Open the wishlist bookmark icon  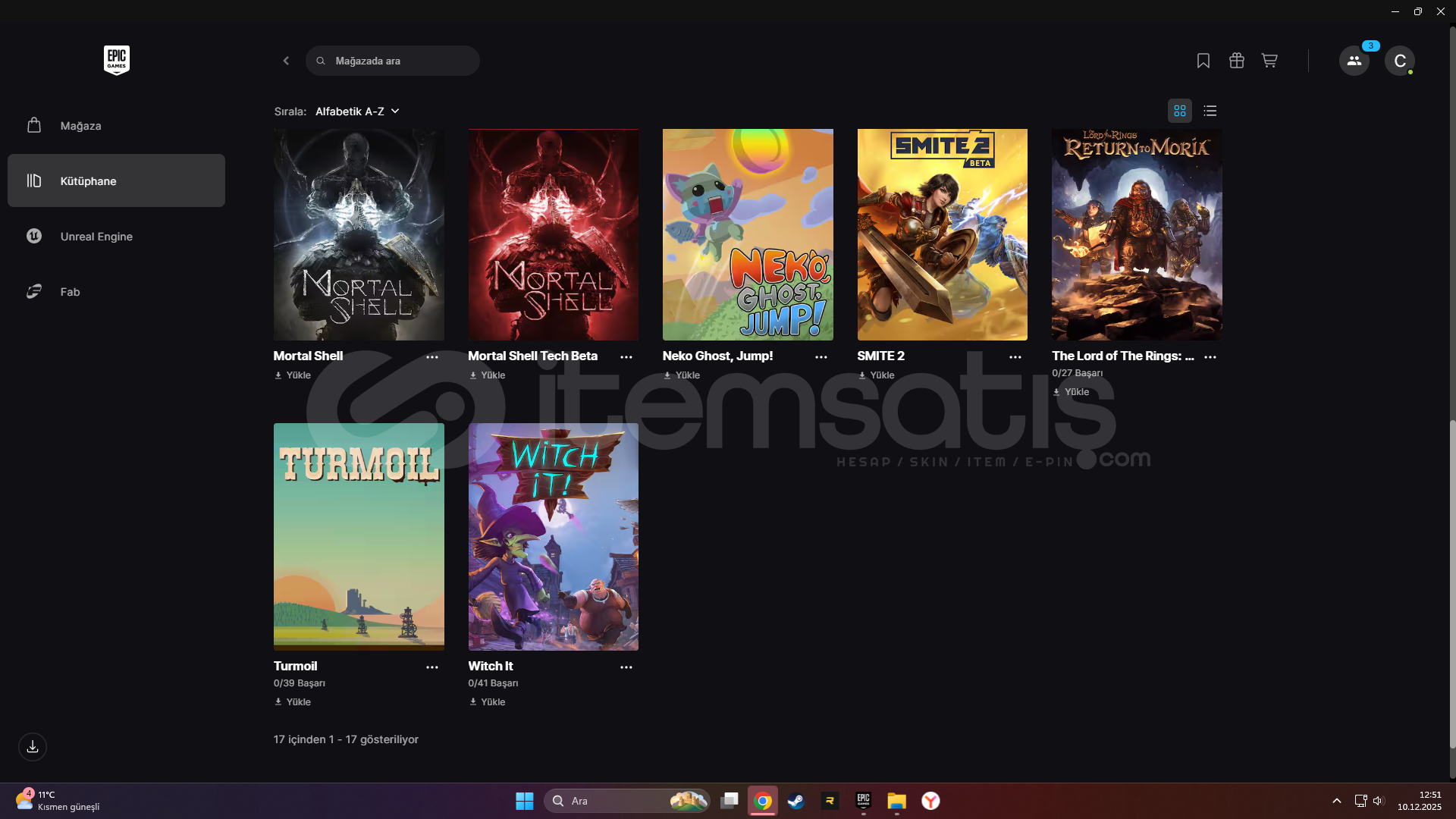click(1203, 61)
